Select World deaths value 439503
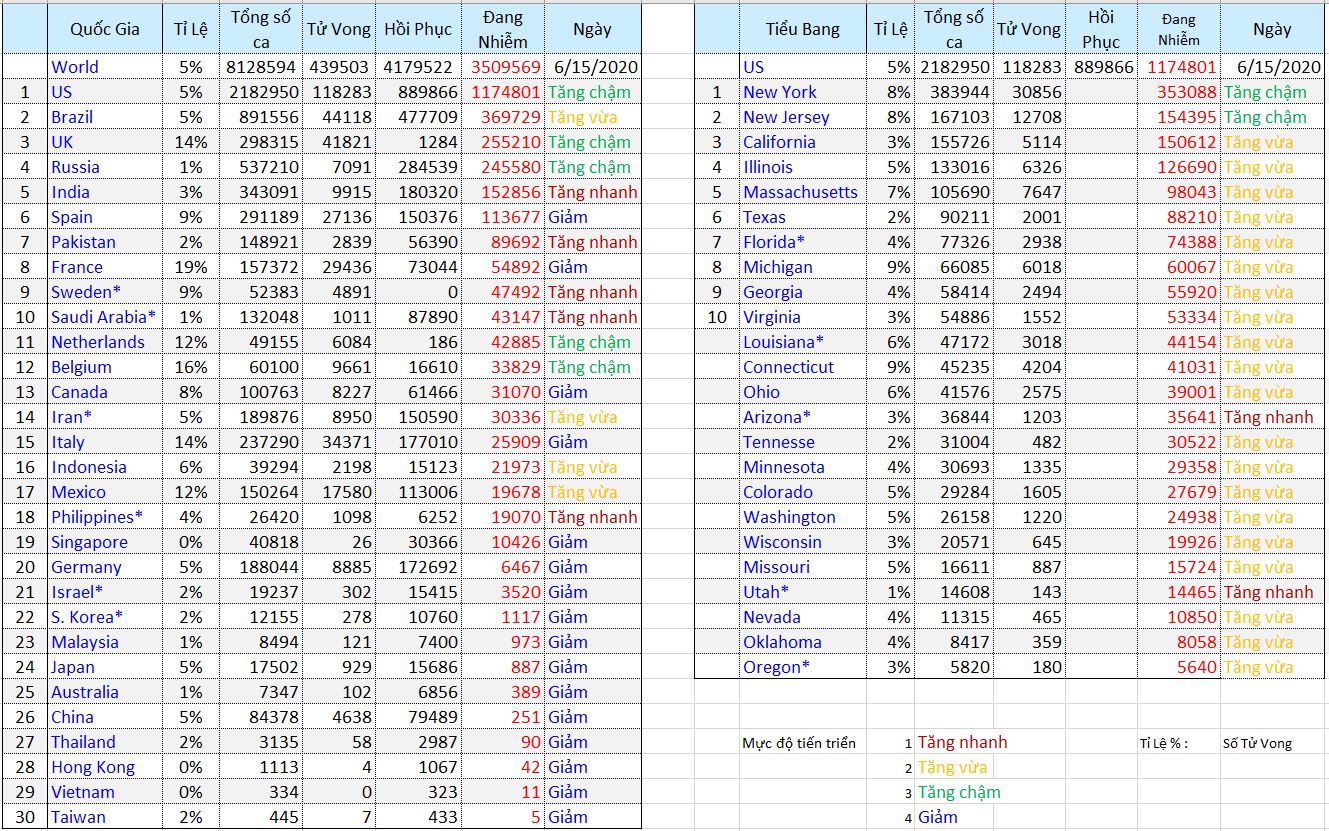 (341, 67)
